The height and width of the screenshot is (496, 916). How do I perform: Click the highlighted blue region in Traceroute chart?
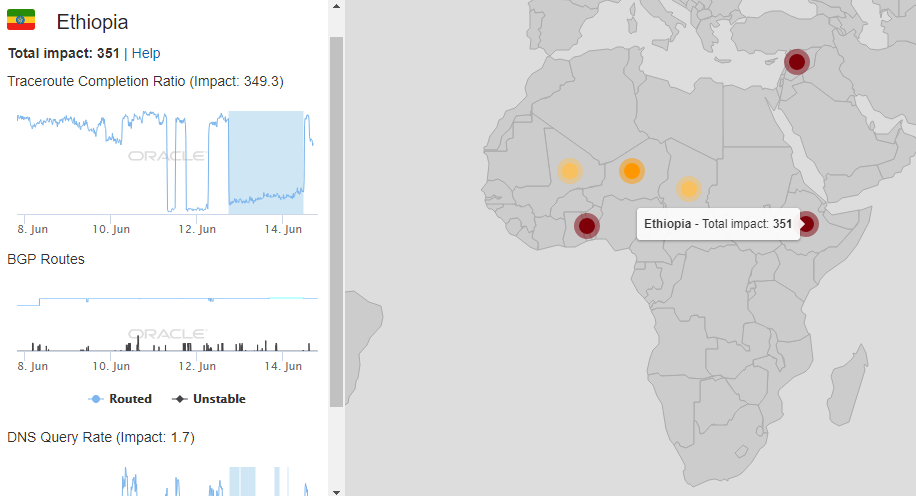(266, 160)
